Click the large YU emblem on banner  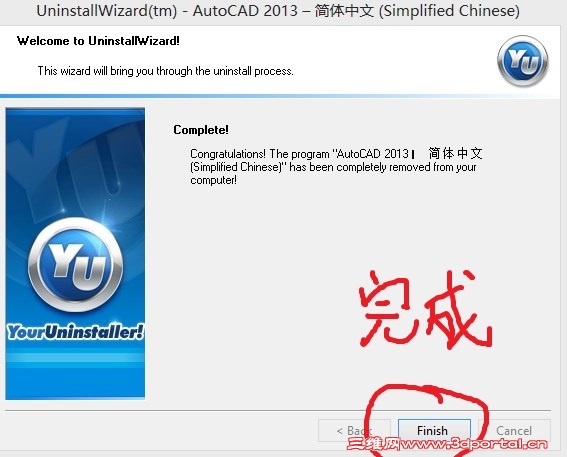(76, 265)
